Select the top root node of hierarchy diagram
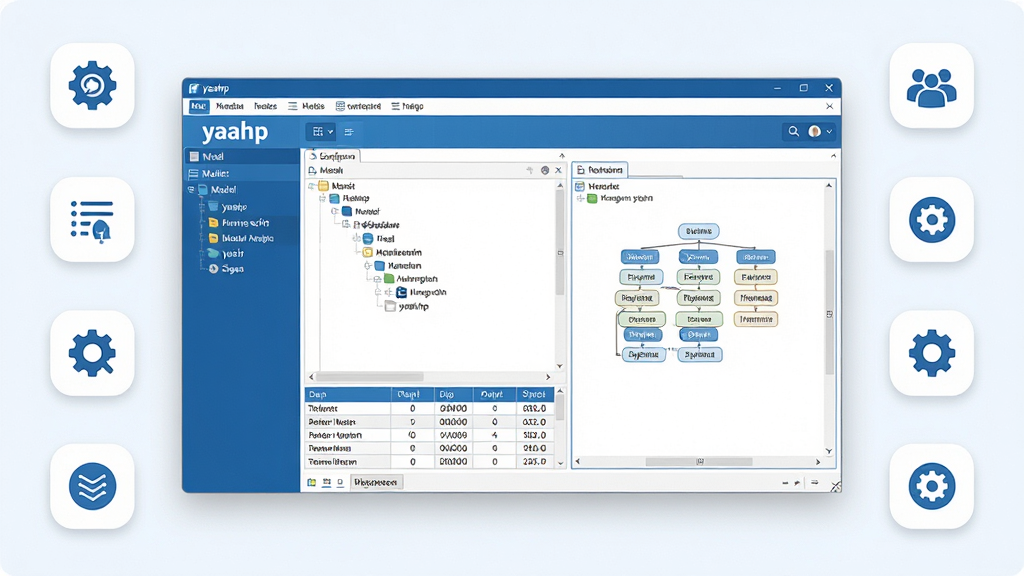1024x576 pixels. (x=699, y=231)
